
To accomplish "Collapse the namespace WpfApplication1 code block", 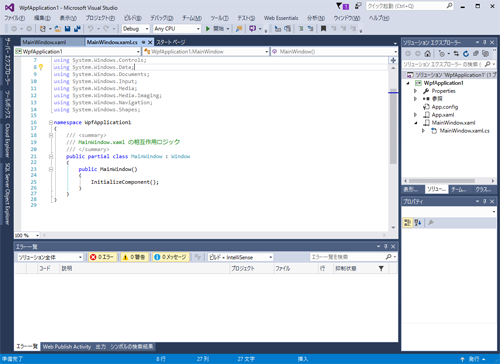I will pos(51,122).
